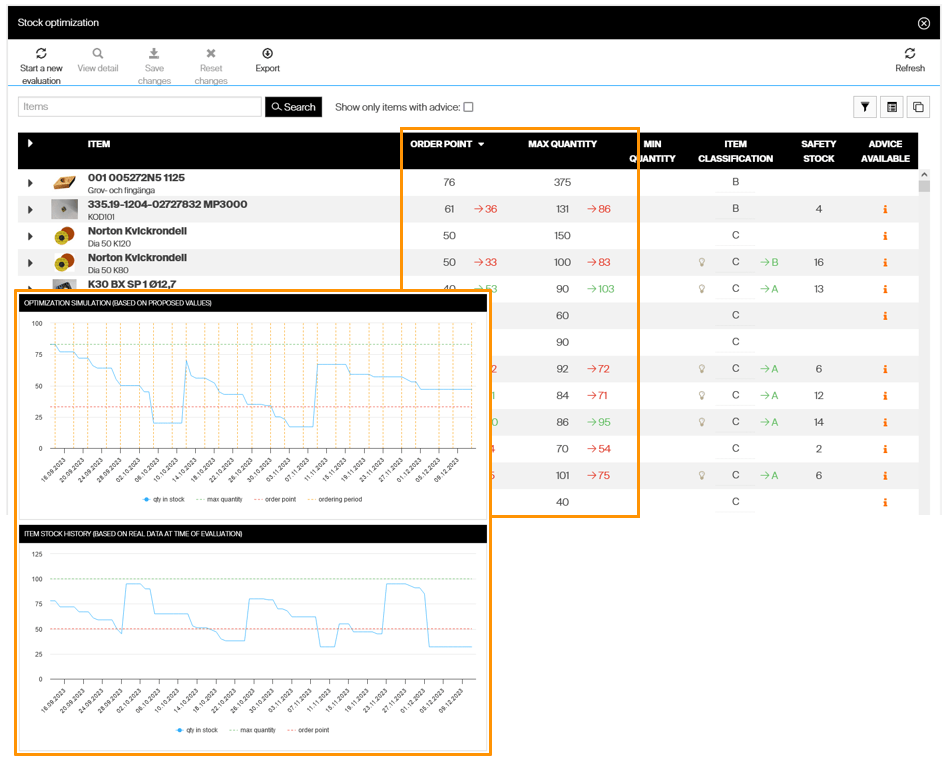Click the Items search input field
This screenshot has width=948, height=761.
point(139,107)
